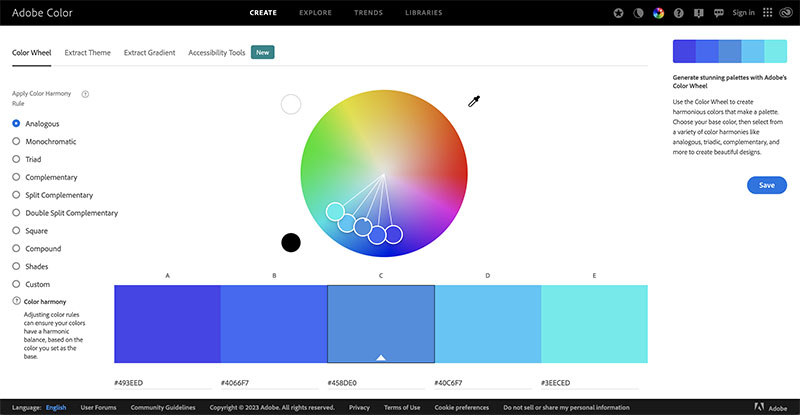Open the Terms of Use footer link
This screenshot has width=800, height=415.
click(402, 407)
